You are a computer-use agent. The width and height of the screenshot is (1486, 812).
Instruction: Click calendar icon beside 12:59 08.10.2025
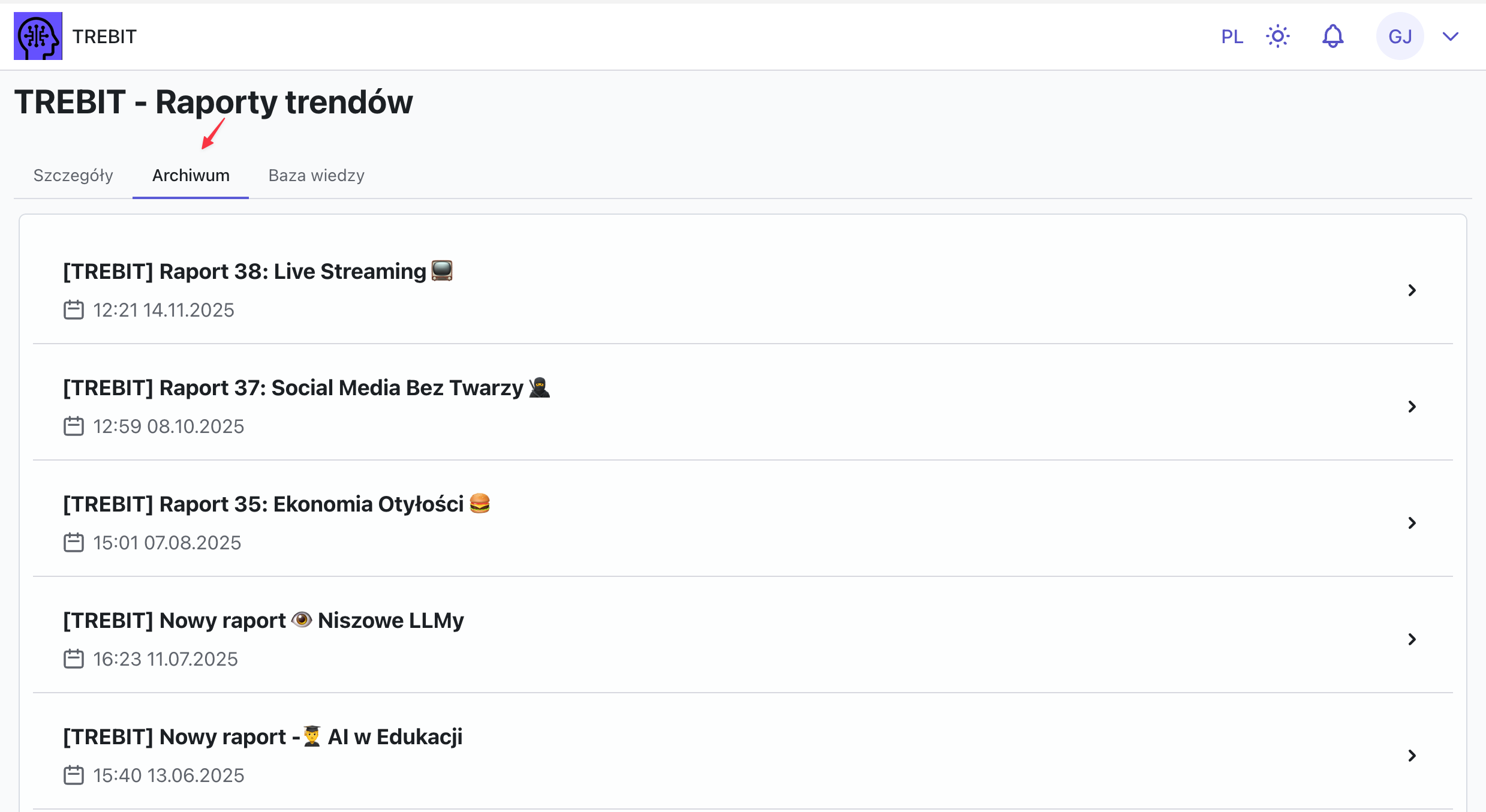coord(74,426)
